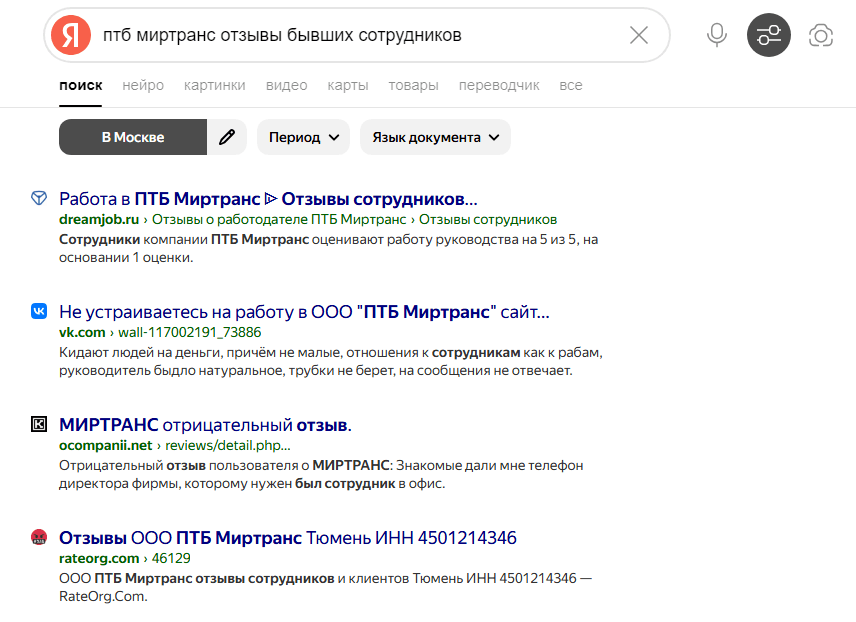Click the dreamjob favicon icon
The image size is (856, 622).
point(39,198)
